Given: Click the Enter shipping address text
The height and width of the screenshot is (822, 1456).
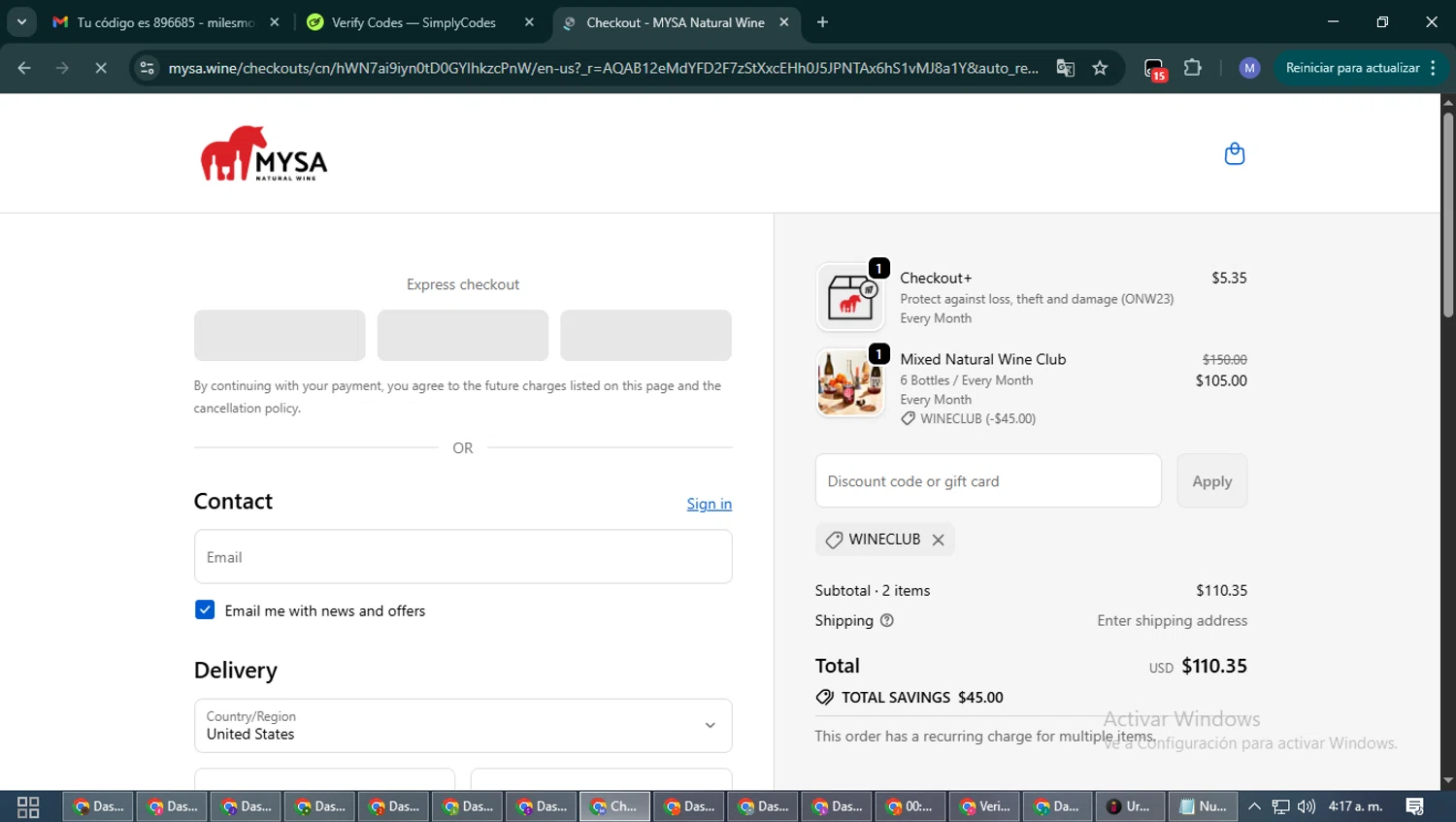Looking at the screenshot, I should coord(1172,621).
